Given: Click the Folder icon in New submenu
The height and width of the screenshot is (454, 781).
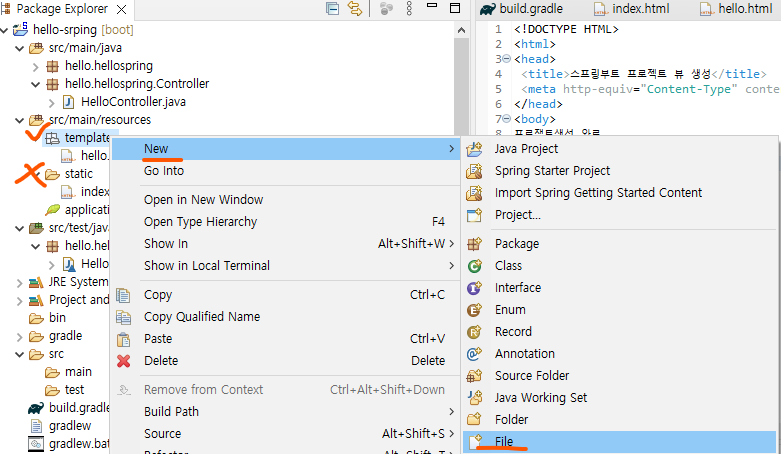Looking at the screenshot, I should tap(474, 419).
